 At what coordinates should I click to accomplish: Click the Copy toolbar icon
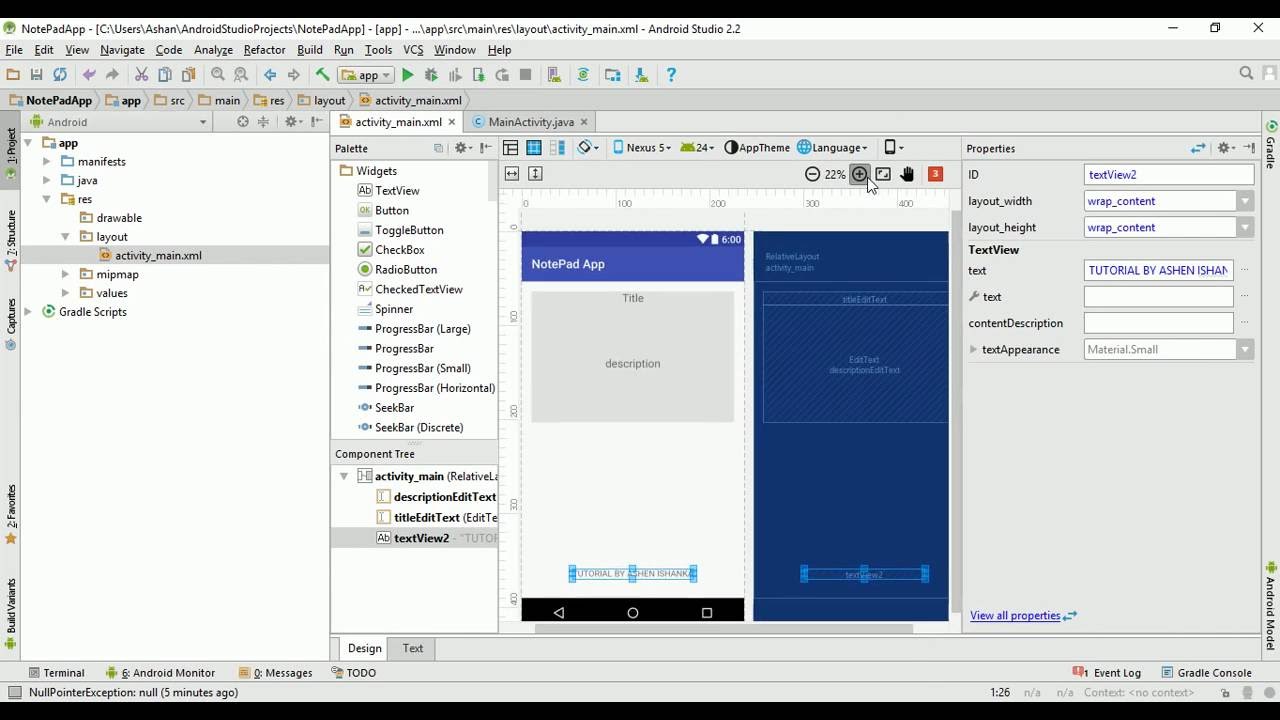pos(164,75)
